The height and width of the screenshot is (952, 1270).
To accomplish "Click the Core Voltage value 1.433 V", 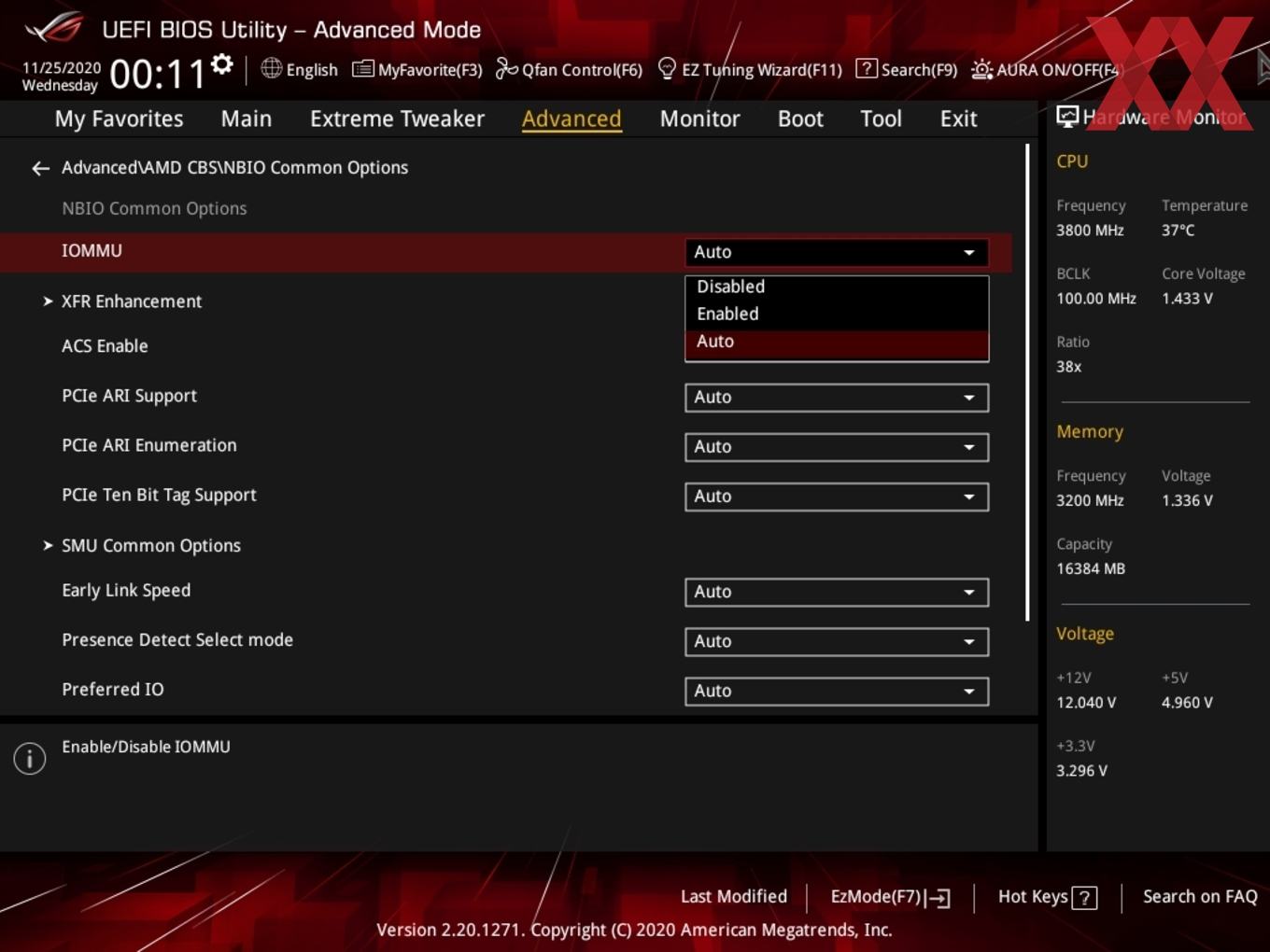I will [x=1187, y=299].
